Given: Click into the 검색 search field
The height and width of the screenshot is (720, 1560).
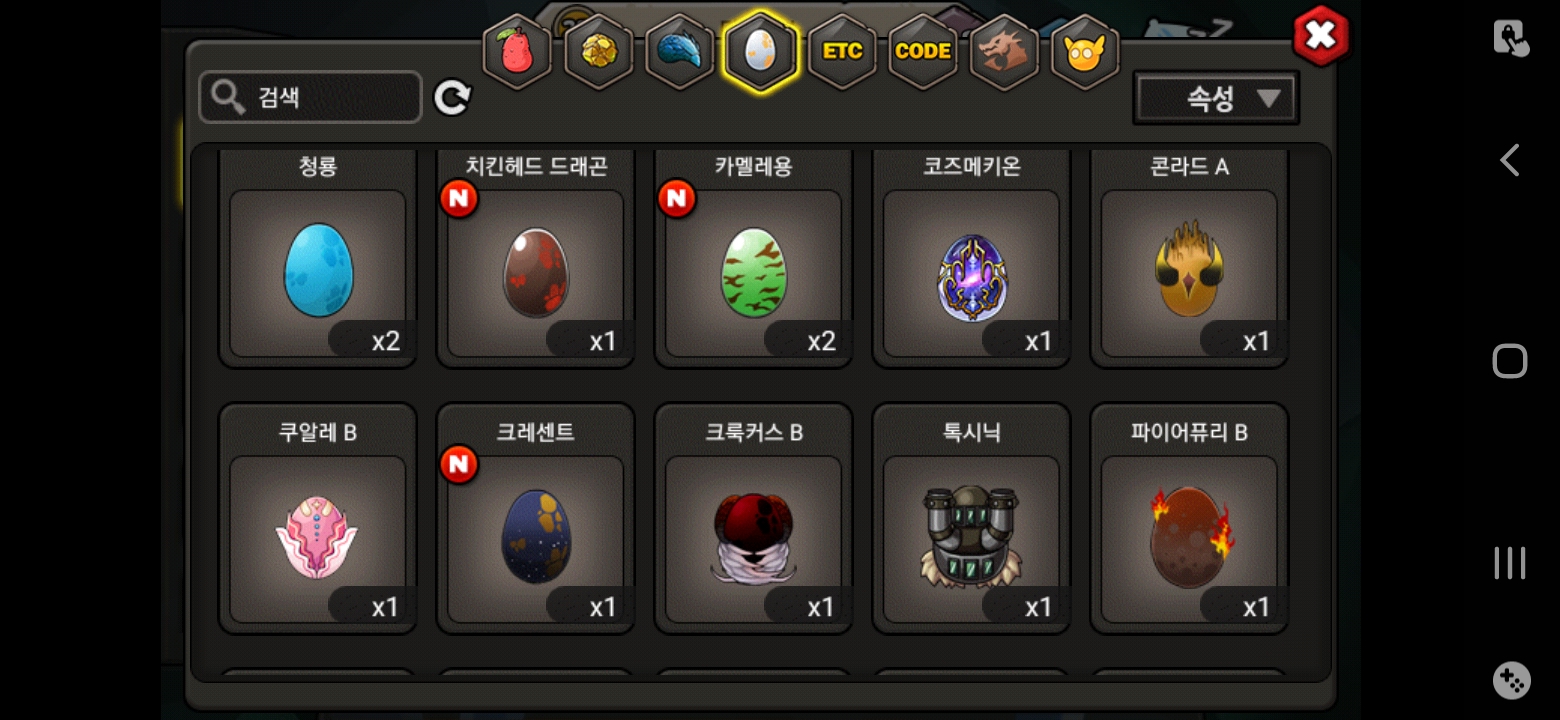Looking at the screenshot, I should (x=310, y=97).
